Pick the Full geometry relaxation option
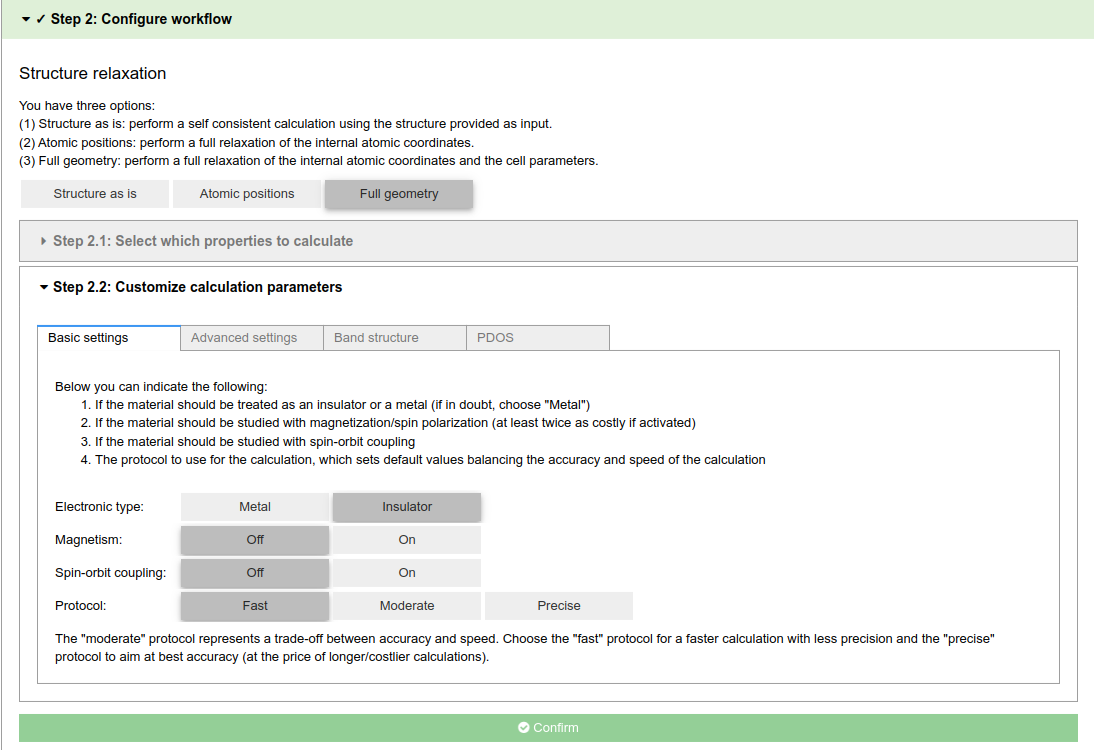This screenshot has width=1094, height=750. (x=398, y=193)
